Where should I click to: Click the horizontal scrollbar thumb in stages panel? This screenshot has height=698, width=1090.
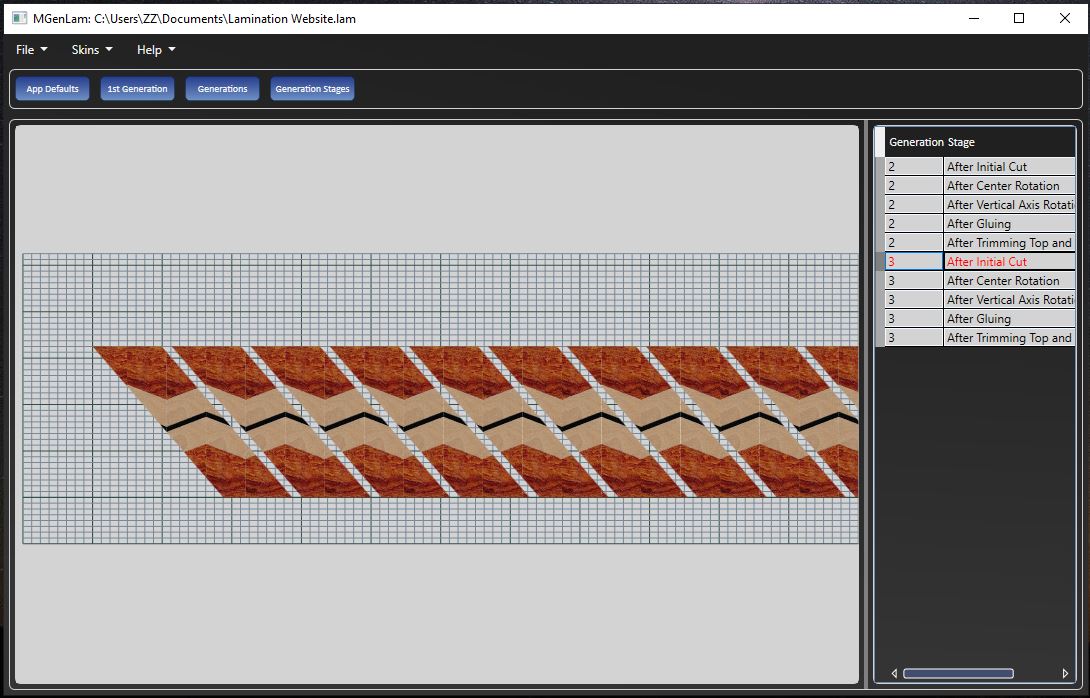coord(958,673)
